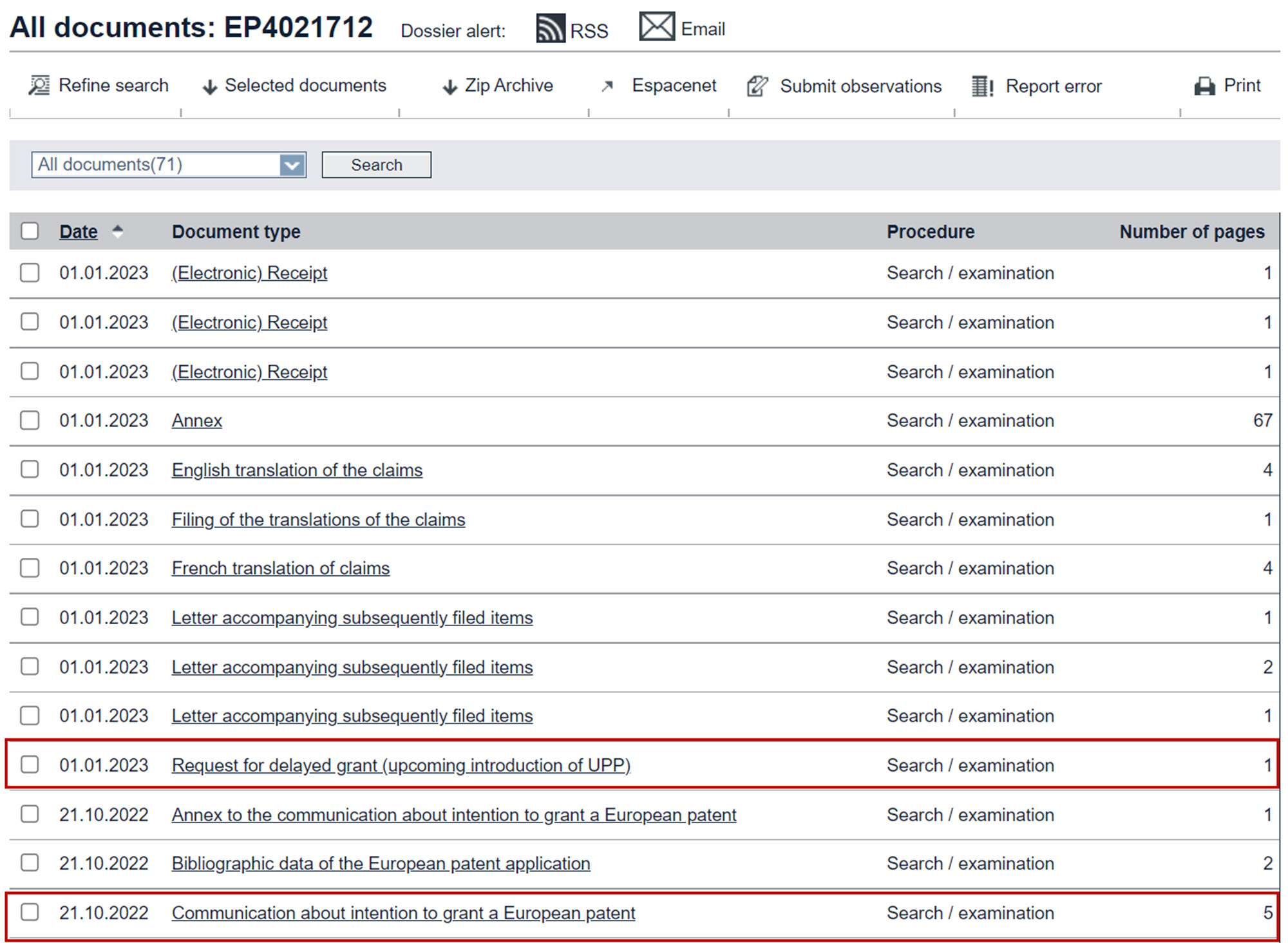Click the RSS feed icon
1288x943 pixels.
(550, 29)
